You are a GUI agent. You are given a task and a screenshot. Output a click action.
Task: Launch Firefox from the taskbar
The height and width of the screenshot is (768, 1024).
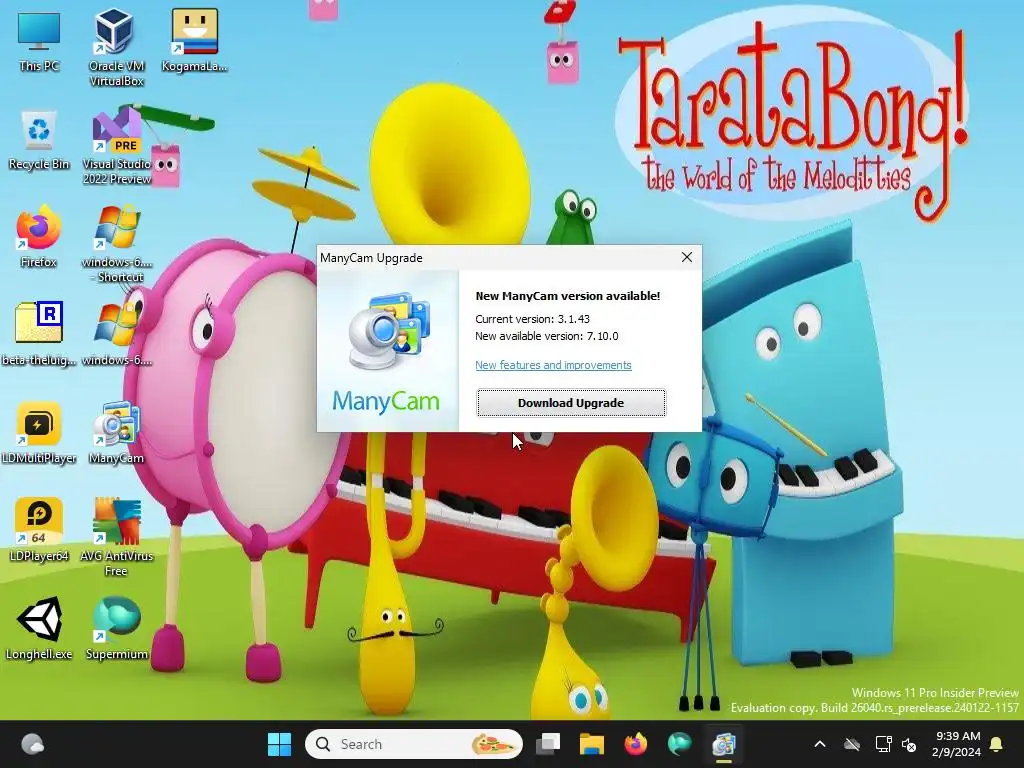point(635,744)
